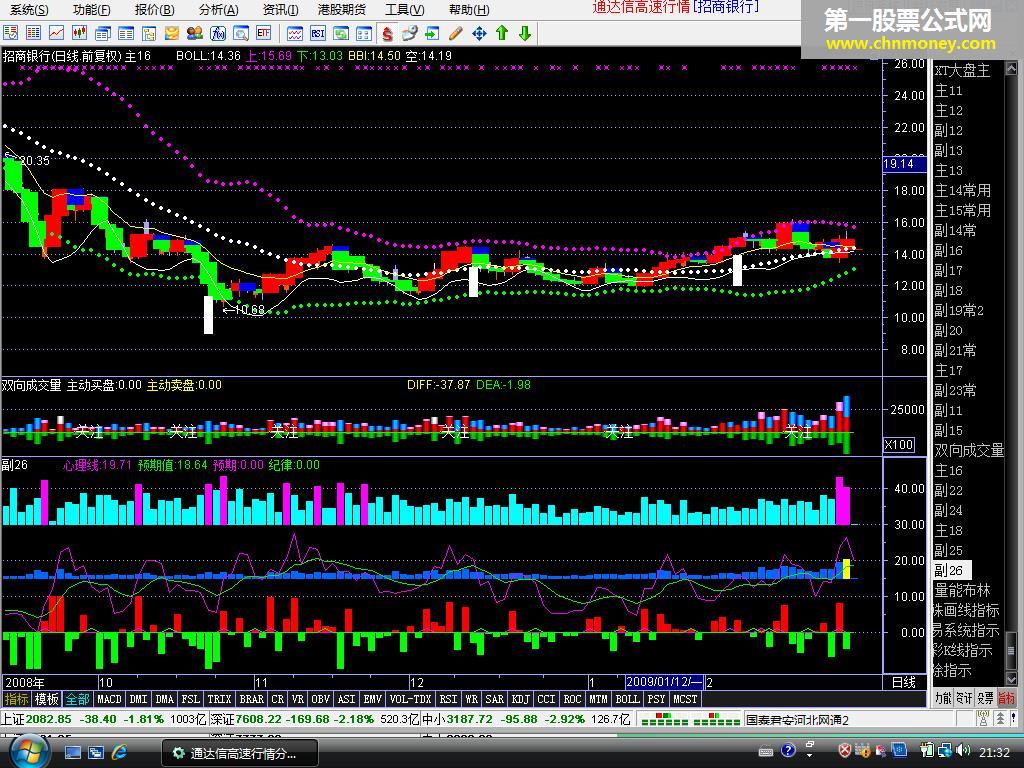
Task: Click the 日线 period label
Action: coord(904,682)
